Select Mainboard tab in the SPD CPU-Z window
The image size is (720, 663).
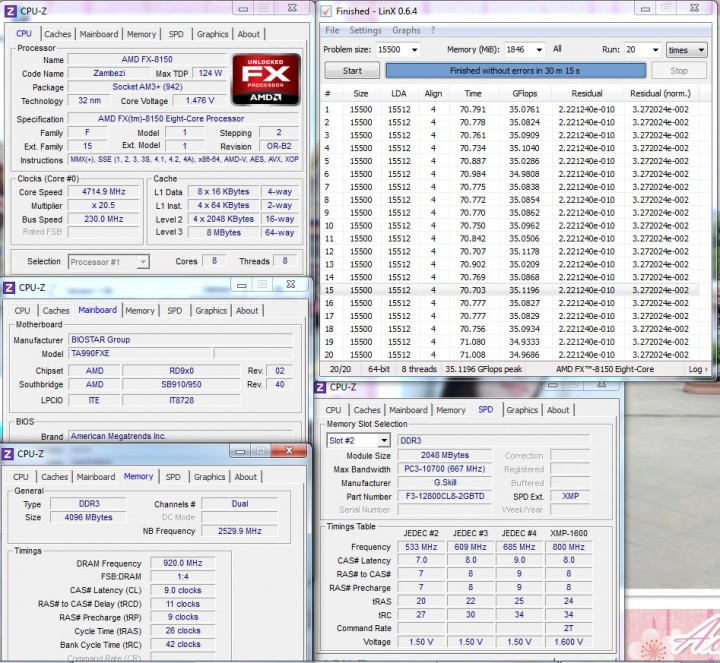pyautogui.click(x=408, y=410)
